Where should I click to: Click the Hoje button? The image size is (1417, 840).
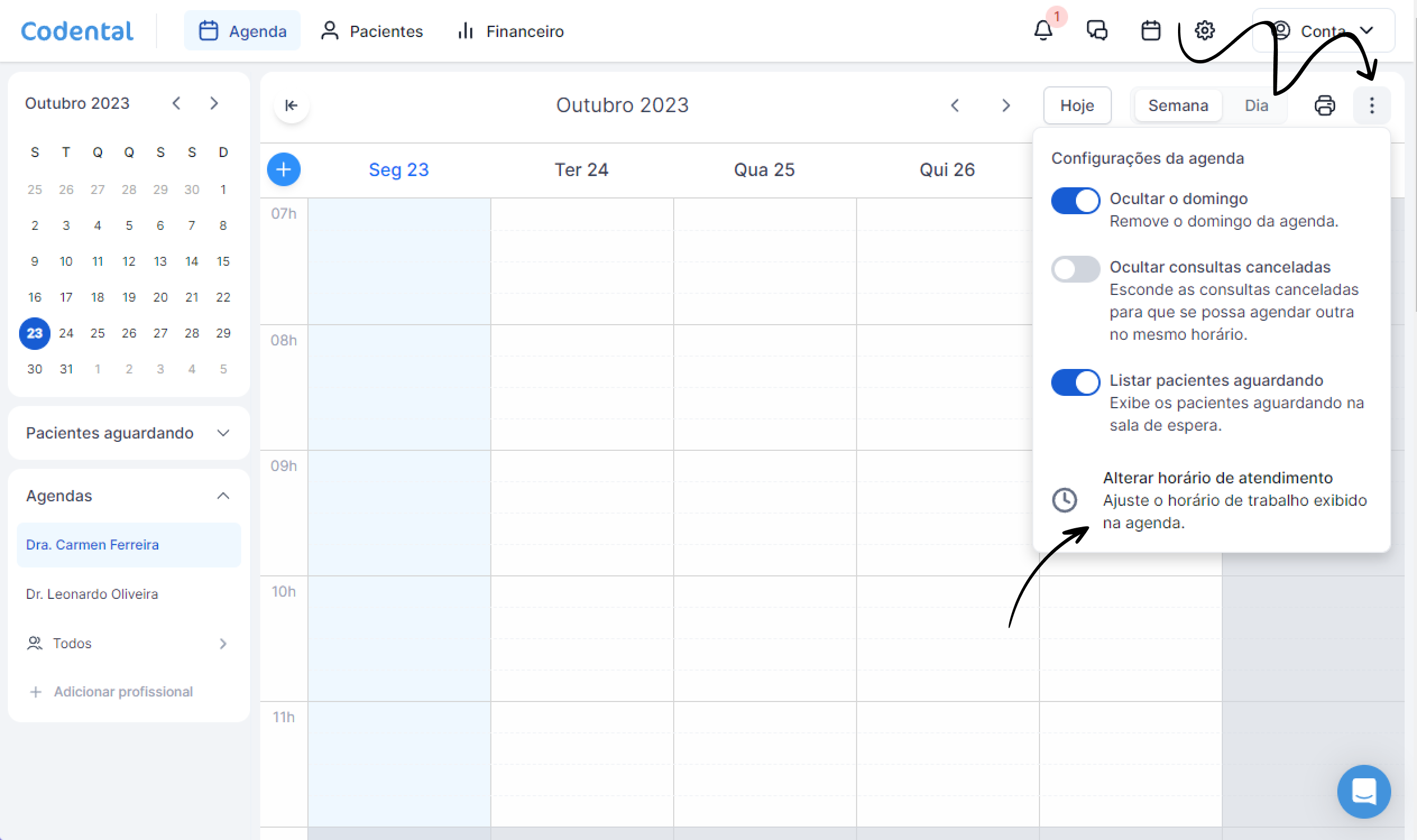pos(1076,105)
